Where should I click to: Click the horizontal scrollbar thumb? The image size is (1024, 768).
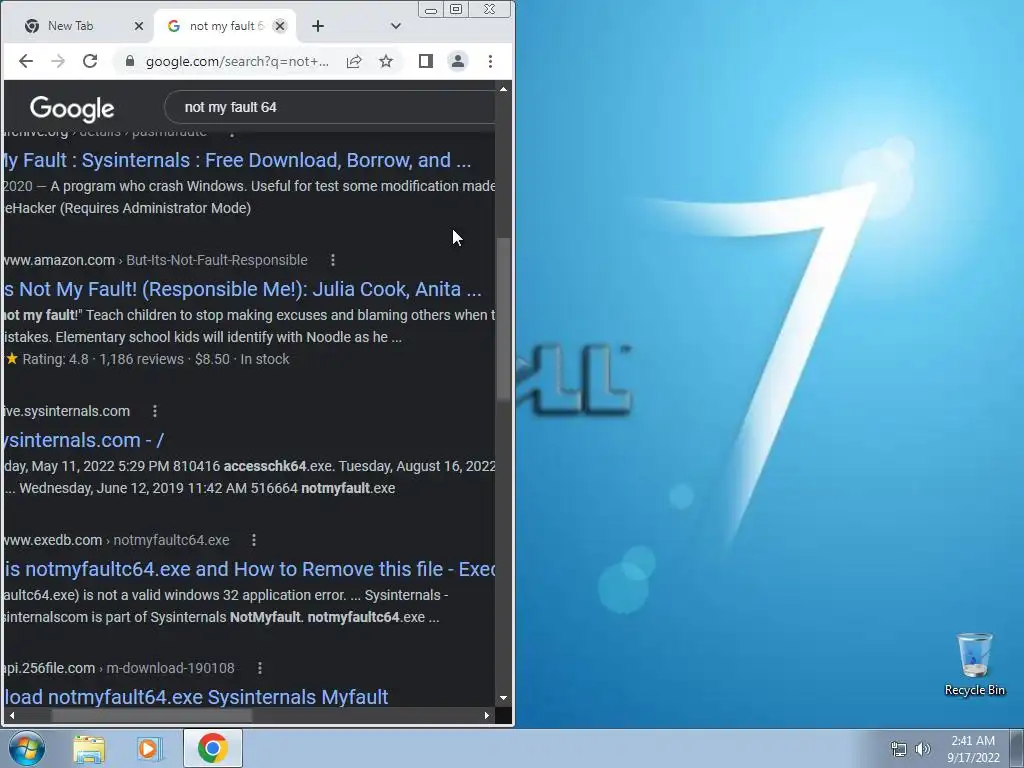coord(152,715)
